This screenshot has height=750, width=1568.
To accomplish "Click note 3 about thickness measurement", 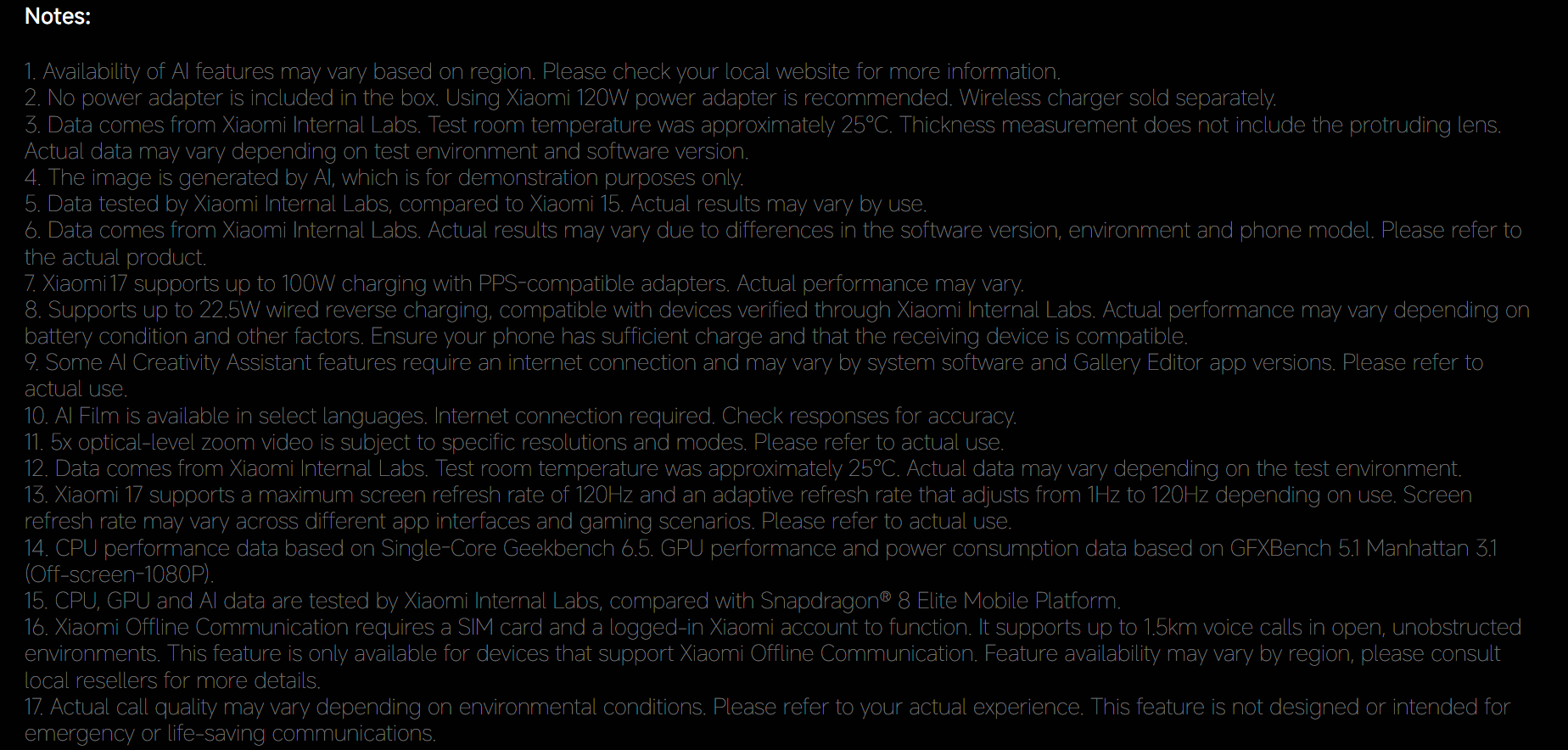I will tap(762, 125).
